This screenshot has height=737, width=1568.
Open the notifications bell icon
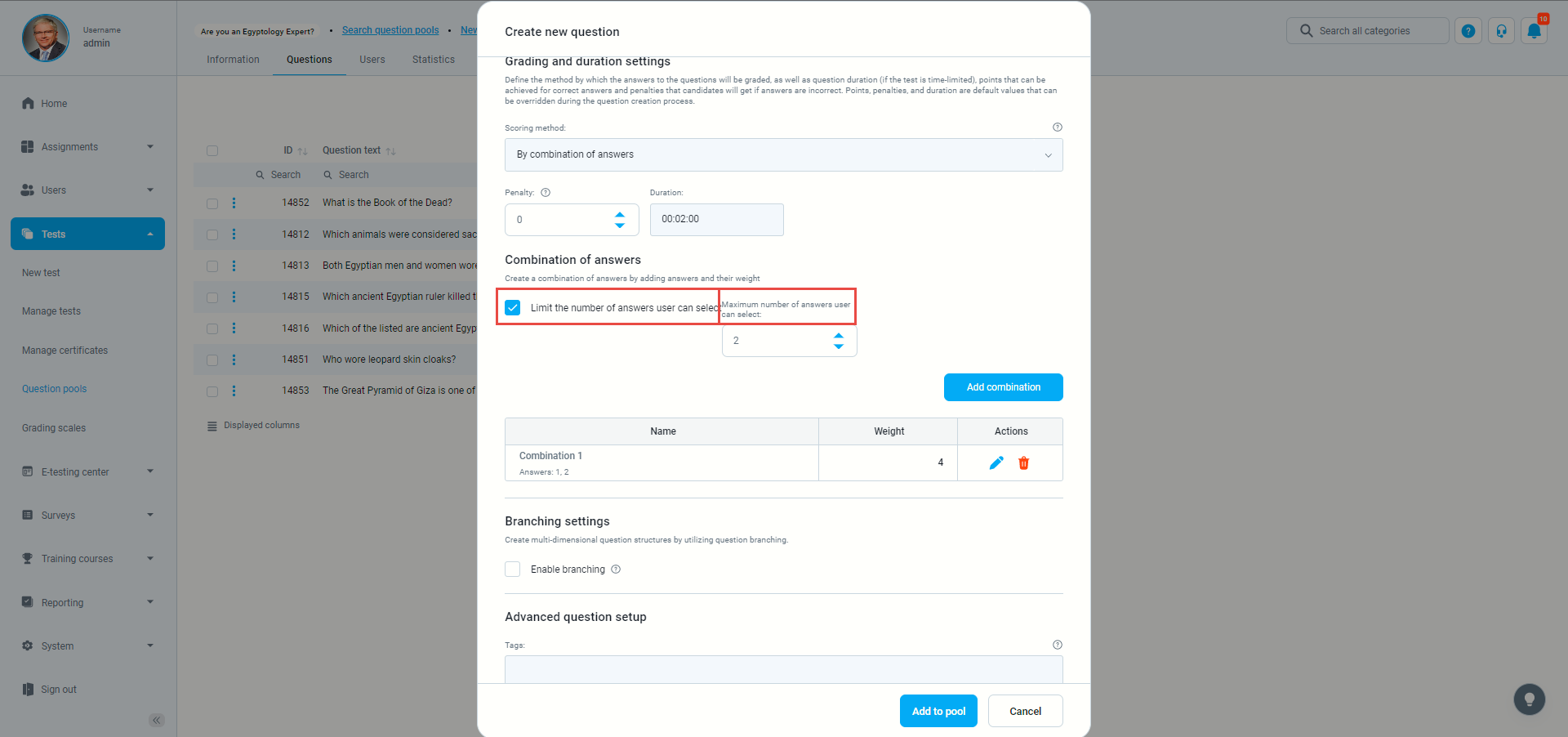click(1534, 31)
